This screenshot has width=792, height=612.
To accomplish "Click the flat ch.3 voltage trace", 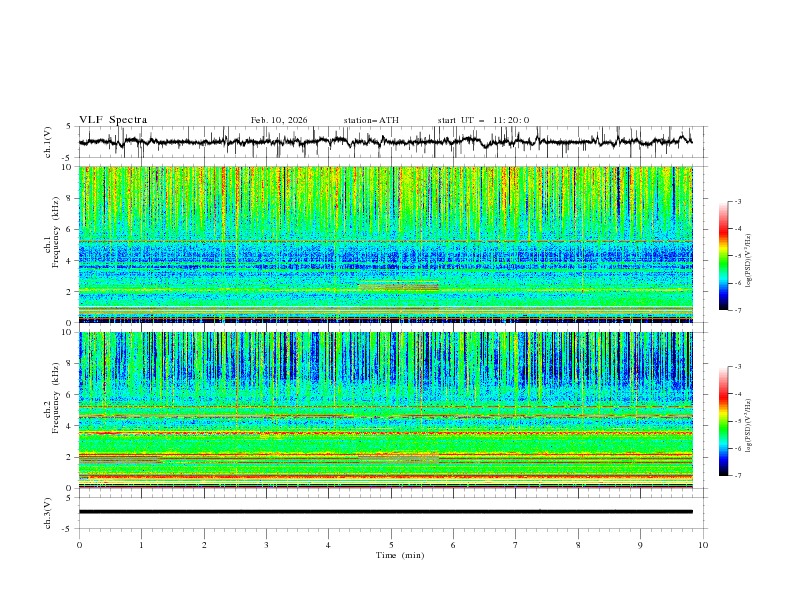I will [386, 512].
